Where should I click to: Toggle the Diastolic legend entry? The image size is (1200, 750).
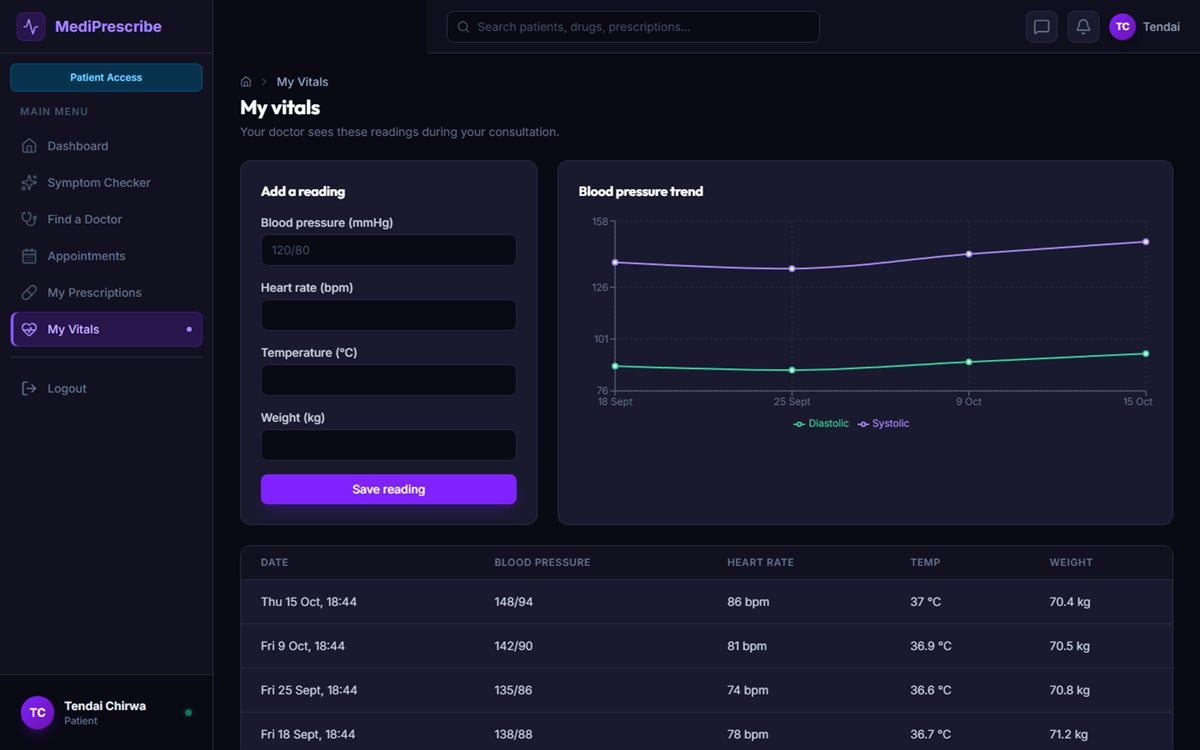click(x=821, y=424)
